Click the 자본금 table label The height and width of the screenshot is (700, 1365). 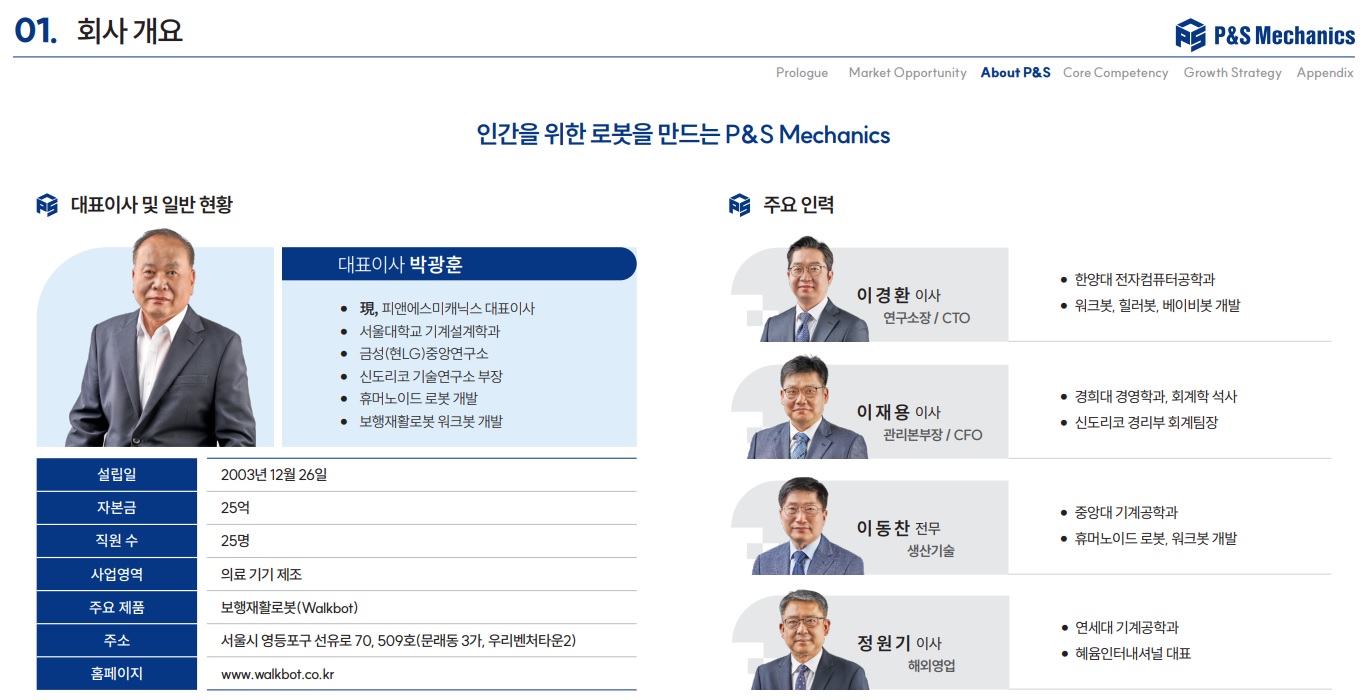[116, 508]
